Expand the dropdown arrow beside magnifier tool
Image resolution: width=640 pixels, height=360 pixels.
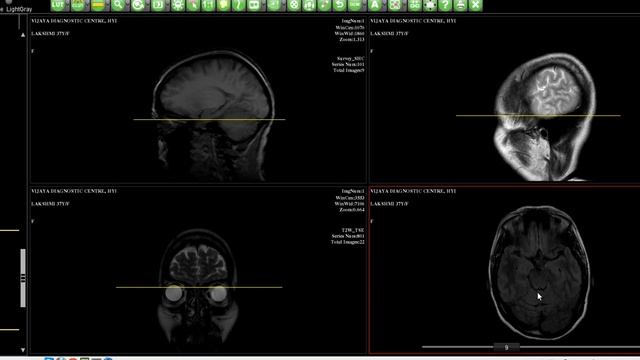tap(128, 5)
